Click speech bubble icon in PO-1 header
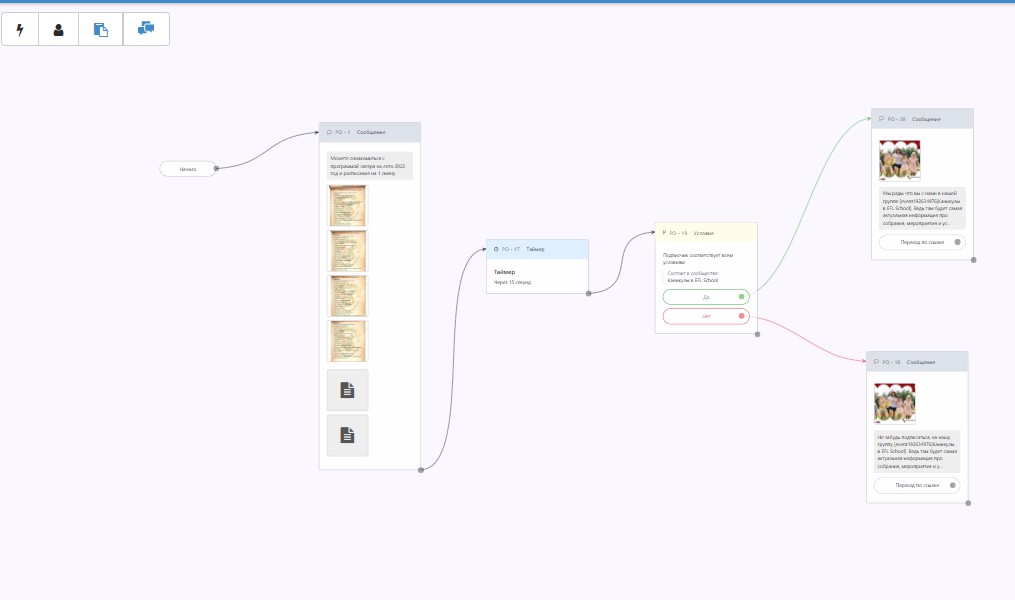Screen dimensions: 1015x600 (x=329, y=132)
